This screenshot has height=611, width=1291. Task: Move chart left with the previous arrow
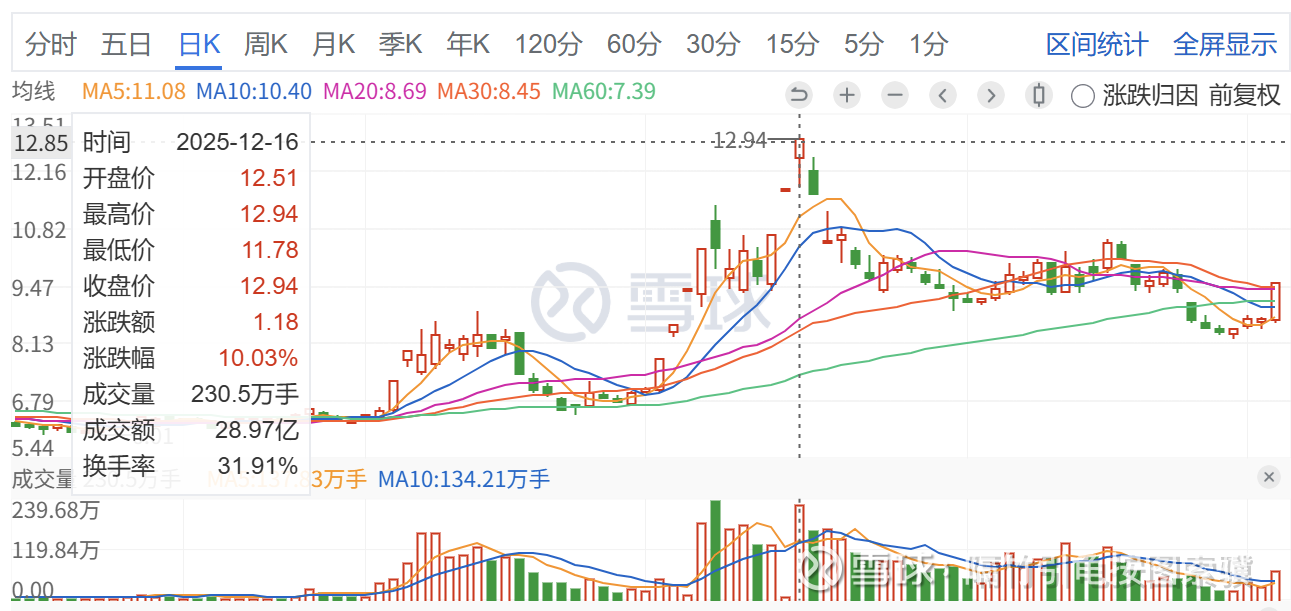point(943,95)
